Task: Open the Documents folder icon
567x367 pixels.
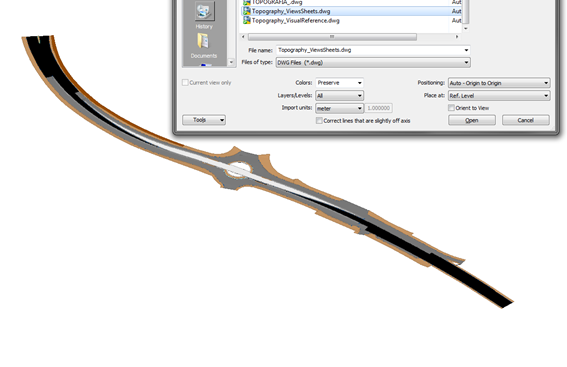Action: (204, 41)
